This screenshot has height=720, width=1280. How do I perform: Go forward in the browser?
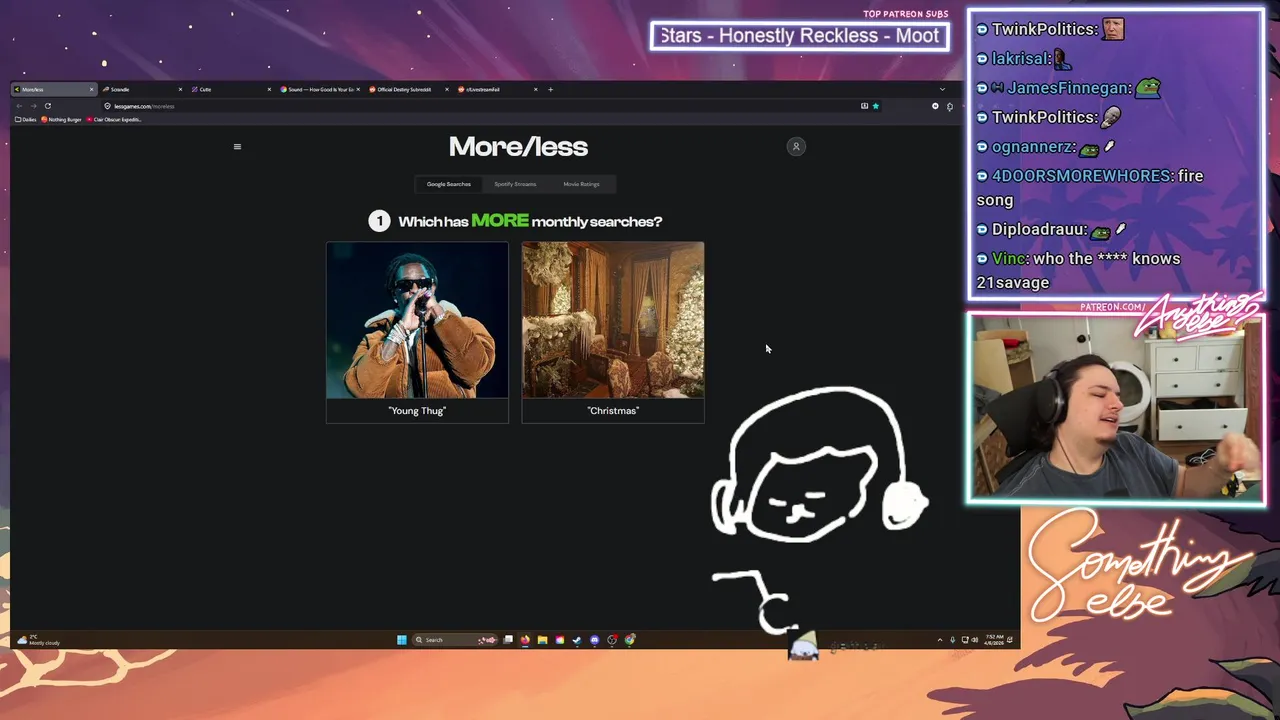pos(33,106)
